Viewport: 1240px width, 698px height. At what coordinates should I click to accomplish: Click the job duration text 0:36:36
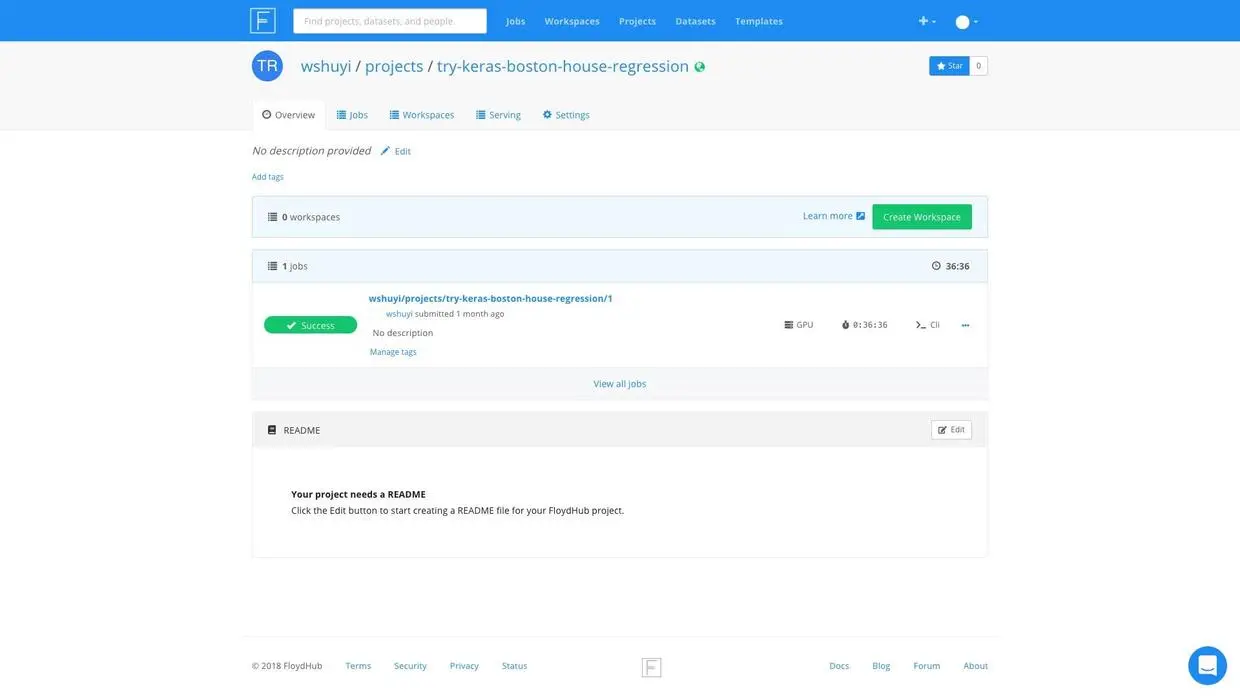pyautogui.click(x=870, y=325)
